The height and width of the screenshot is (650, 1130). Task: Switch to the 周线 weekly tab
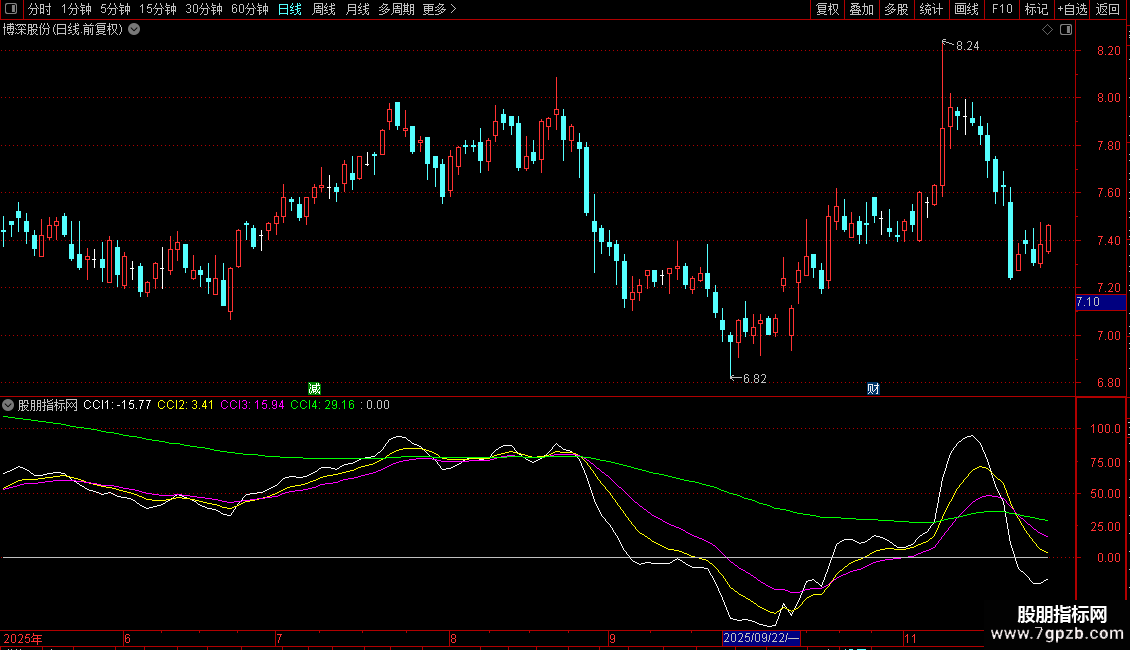(324, 10)
